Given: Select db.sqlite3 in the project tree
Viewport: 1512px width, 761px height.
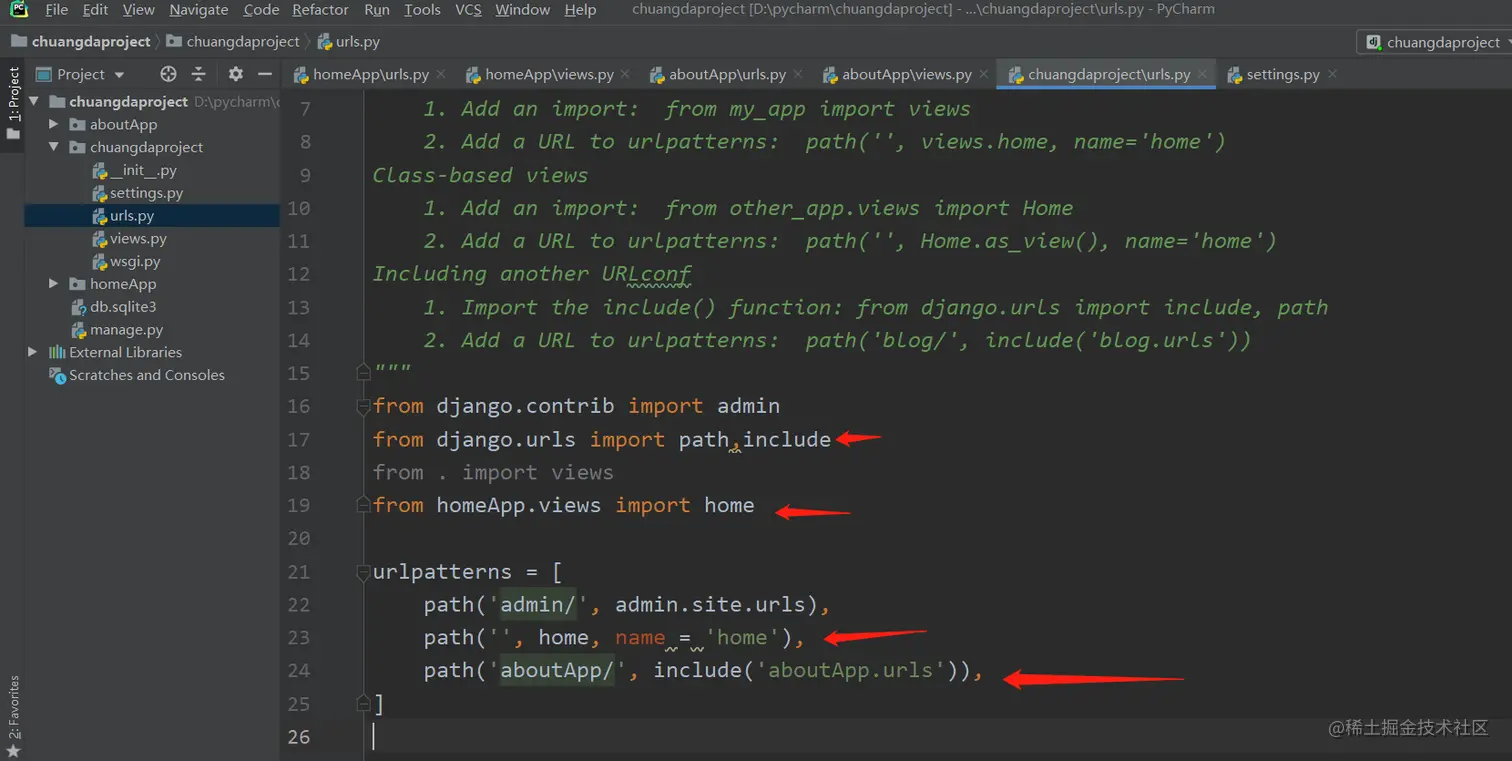Looking at the screenshot, I should 123,307.
